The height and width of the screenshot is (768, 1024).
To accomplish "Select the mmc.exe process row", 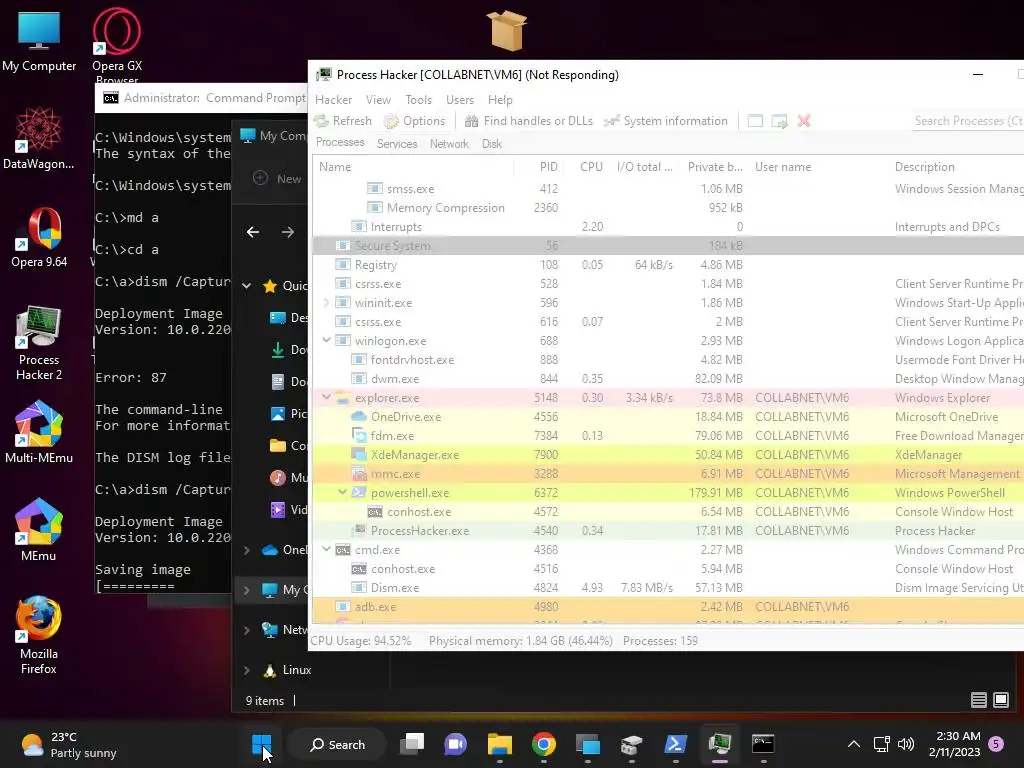I will [x=668, y=473].
